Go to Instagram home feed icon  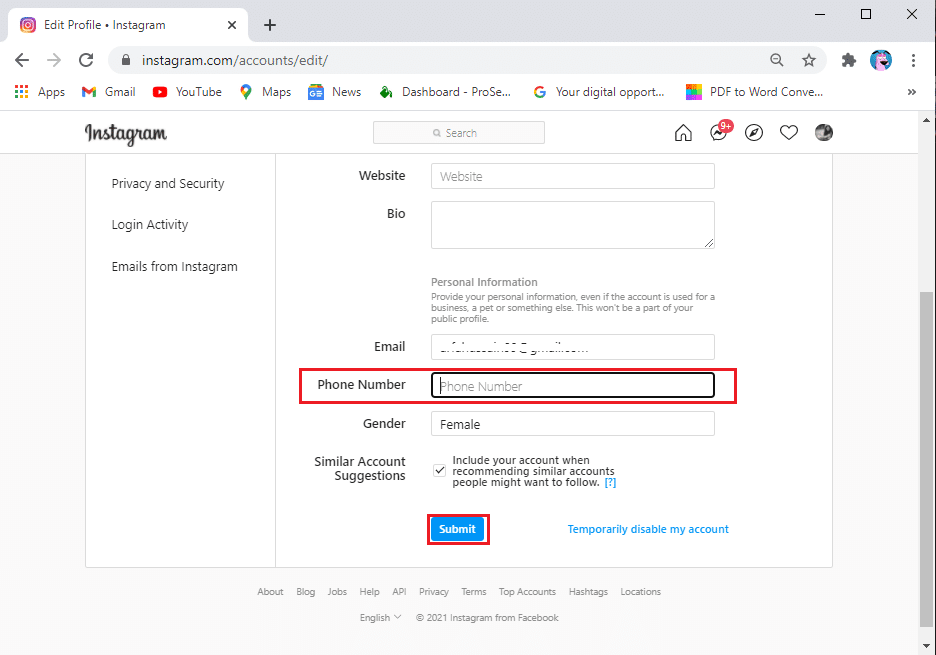(x=683, y=133)
